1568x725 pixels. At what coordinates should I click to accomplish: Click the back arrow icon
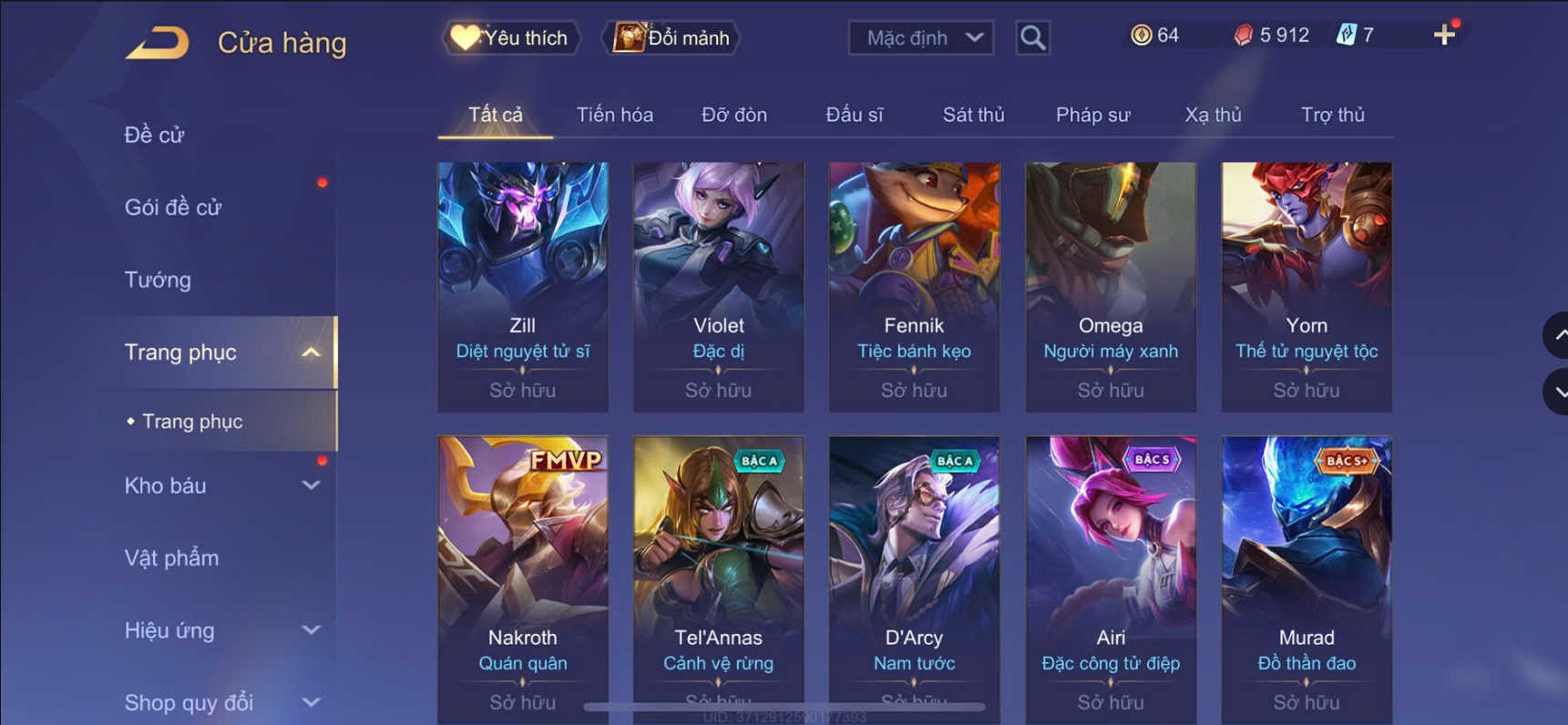pos(157,42)
